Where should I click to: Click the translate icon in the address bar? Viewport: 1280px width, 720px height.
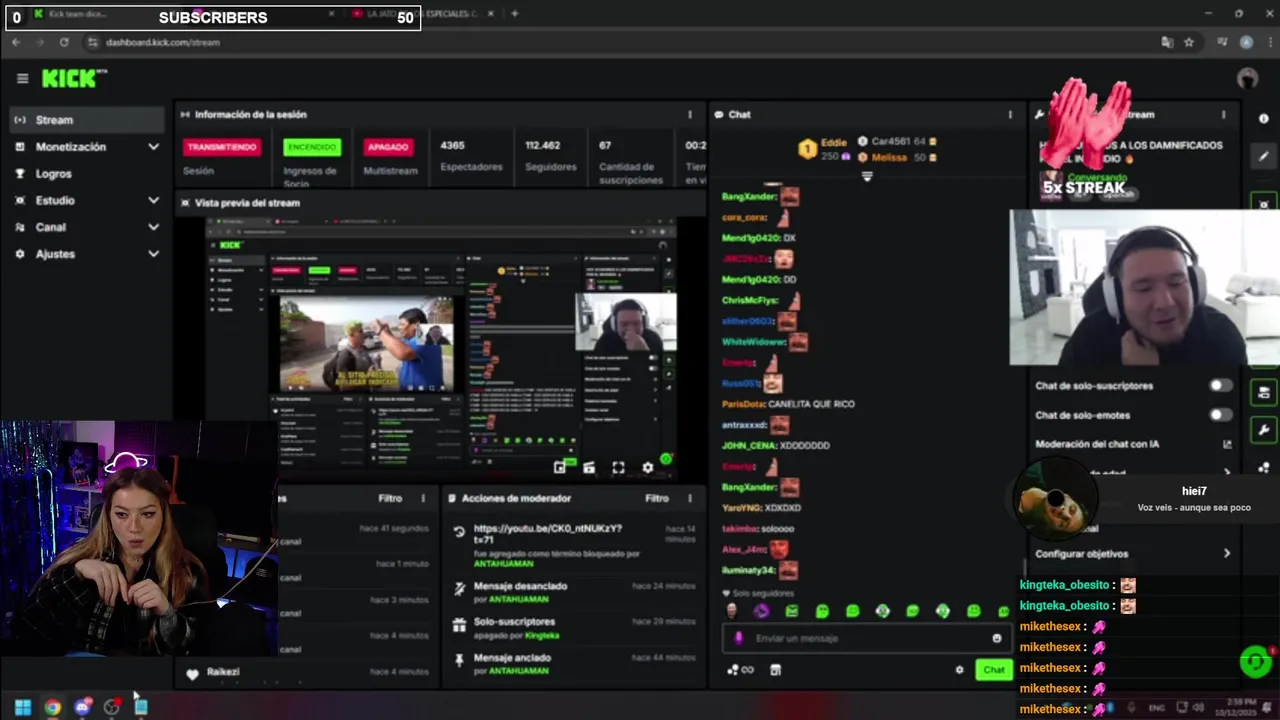coord(1166,42)
